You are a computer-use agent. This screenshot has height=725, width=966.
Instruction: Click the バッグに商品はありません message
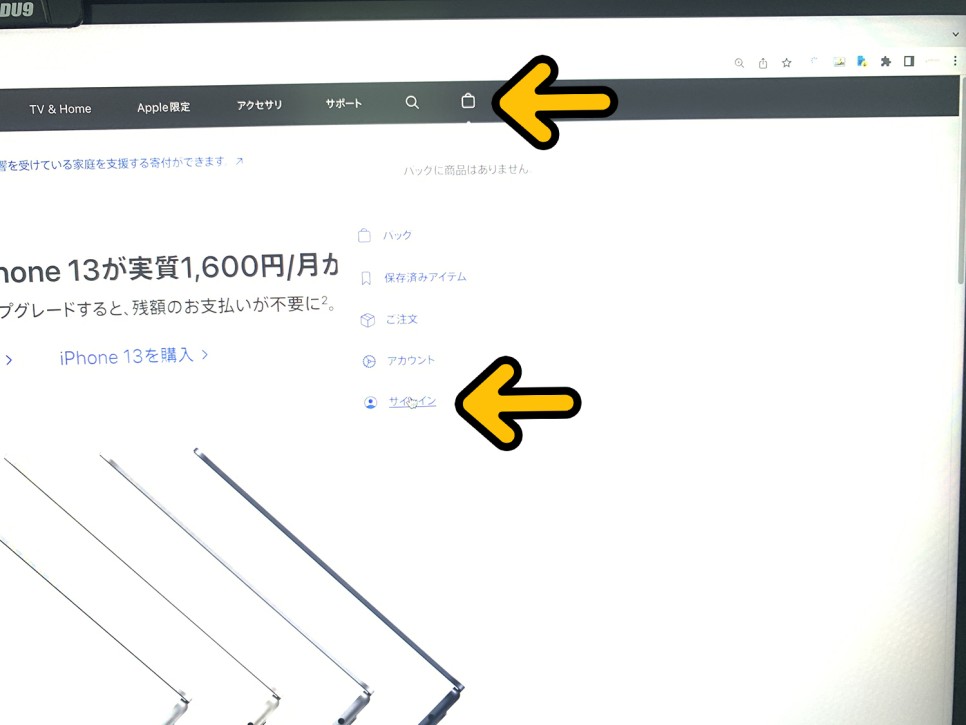[466, 169]
